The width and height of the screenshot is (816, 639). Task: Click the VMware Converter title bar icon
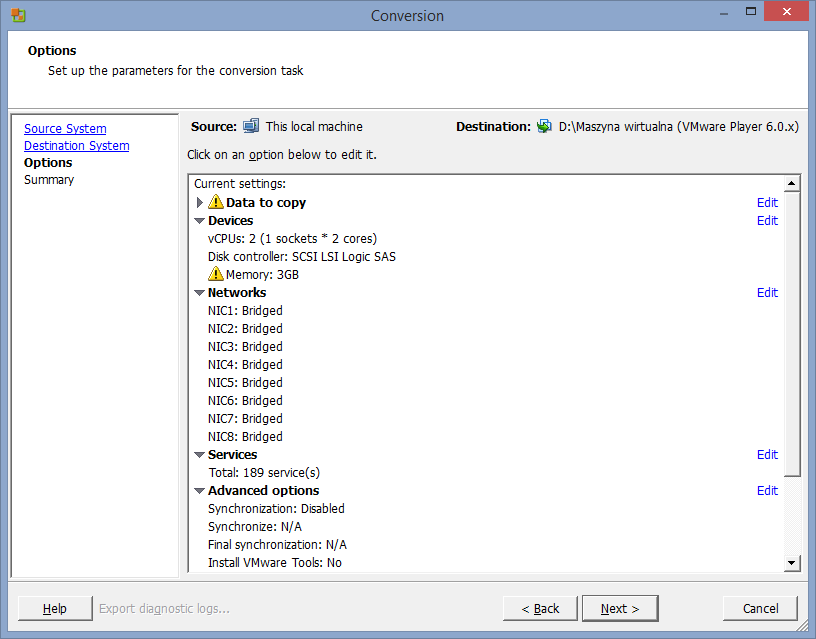click(18, 15)
